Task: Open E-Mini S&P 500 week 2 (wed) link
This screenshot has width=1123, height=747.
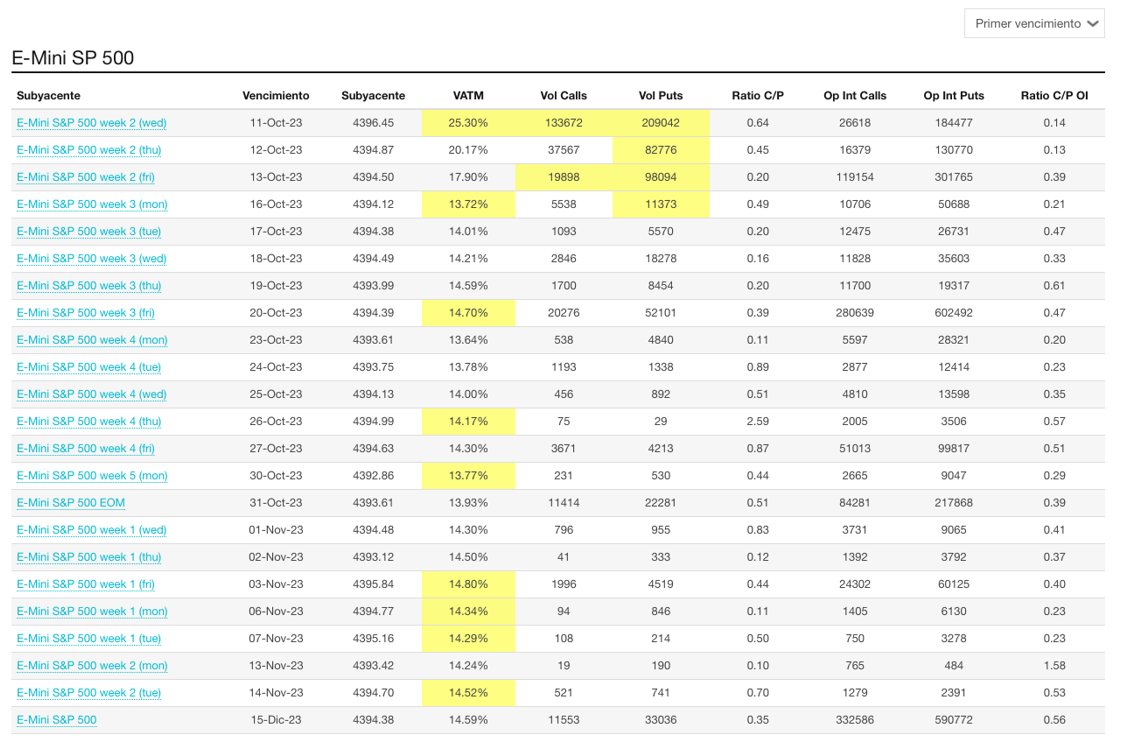Action: click(91, 123)
